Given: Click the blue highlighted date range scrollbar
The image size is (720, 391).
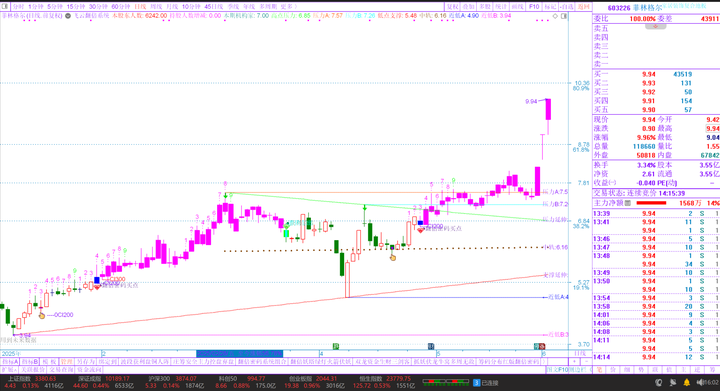Looking at the screenshot, I should (x=239, y=353).
